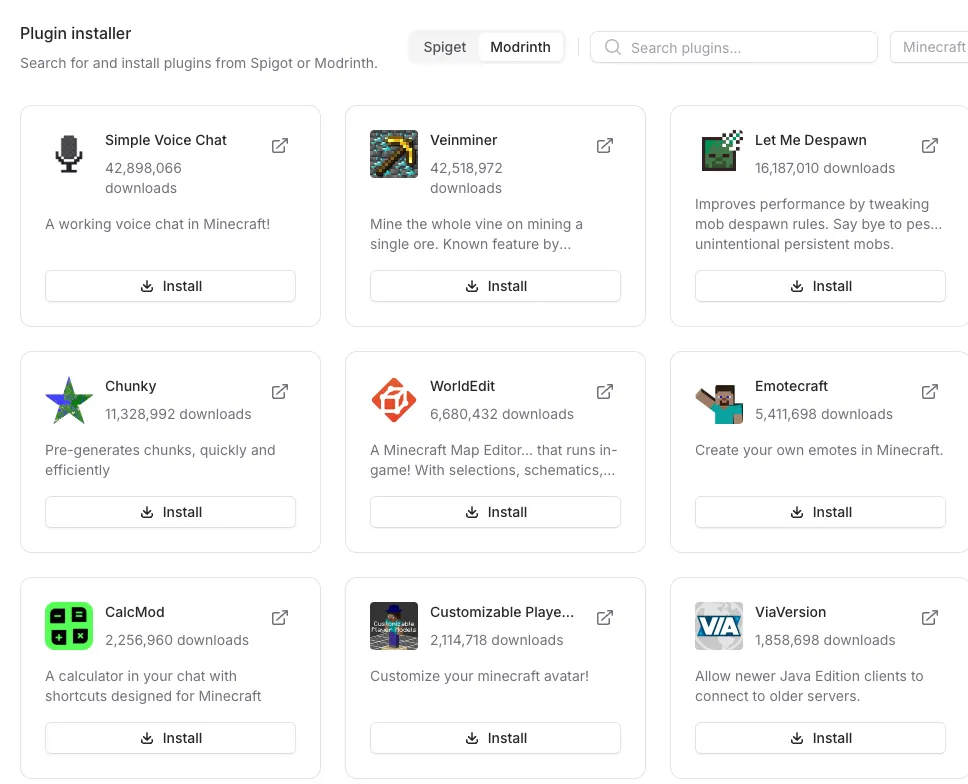Click the CalcMod title text
Screen dimensions: 968x784
point(135,612)
